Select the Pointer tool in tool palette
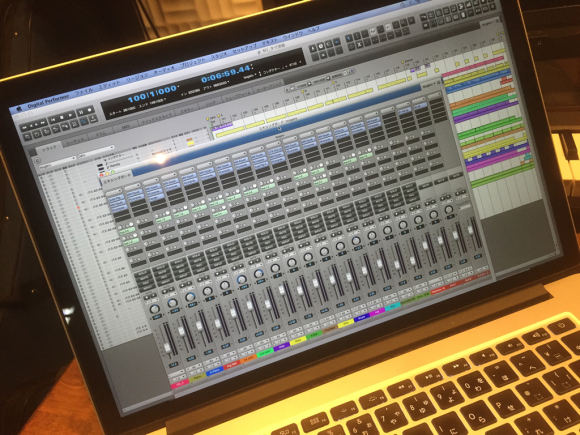This screenshot has width=580, height=435. click(348, 38)
